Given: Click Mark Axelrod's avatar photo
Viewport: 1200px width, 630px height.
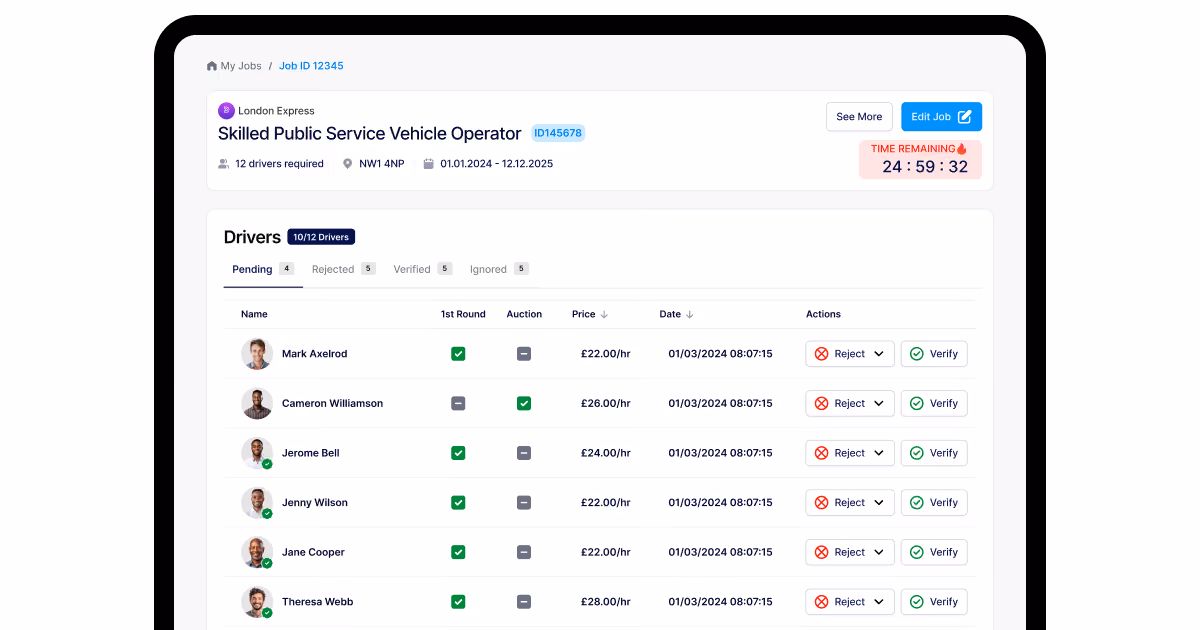Looking at the screenshot, I should tap(257, 354).
